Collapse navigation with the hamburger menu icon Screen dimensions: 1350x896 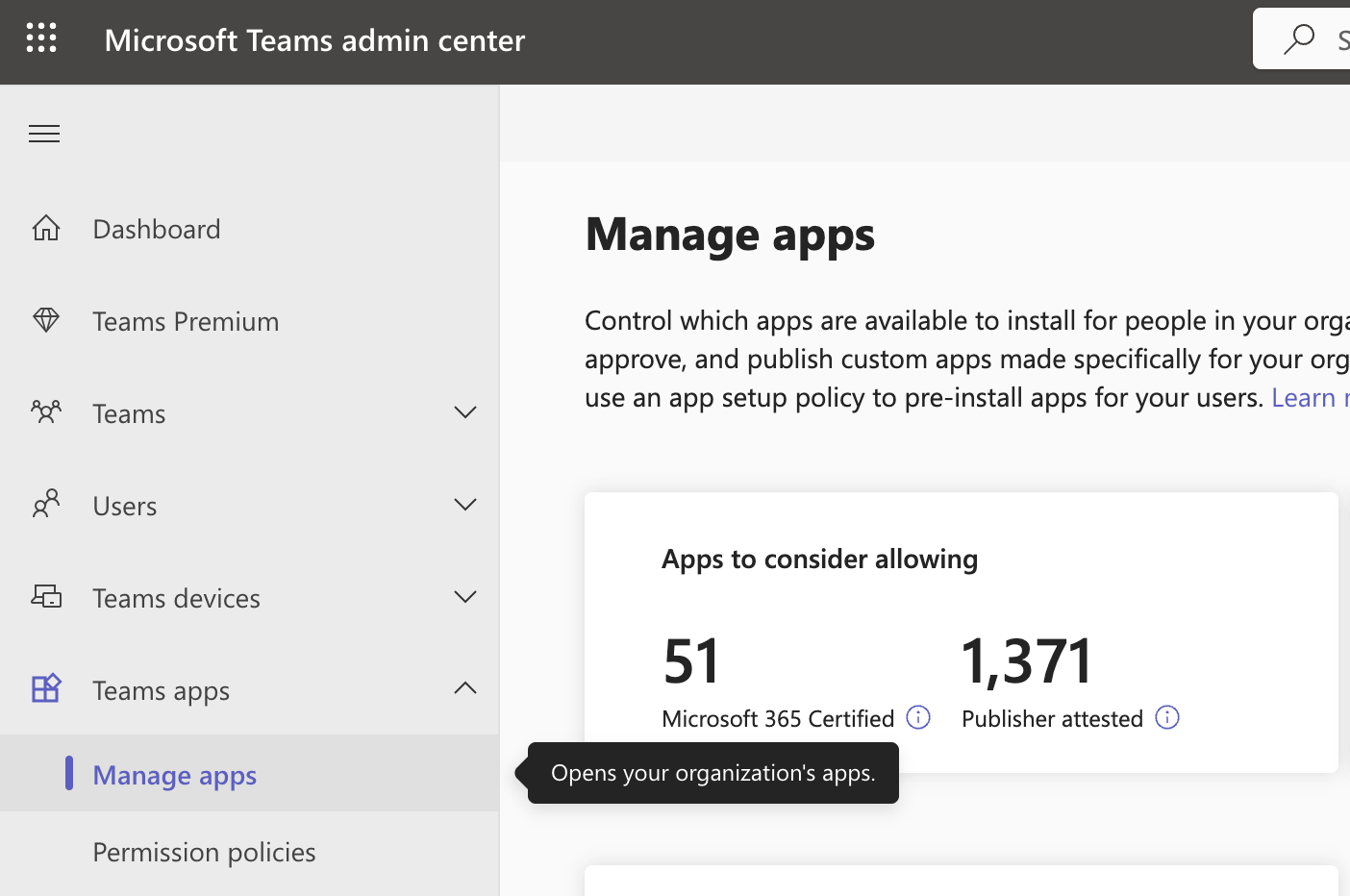[44, 134]
